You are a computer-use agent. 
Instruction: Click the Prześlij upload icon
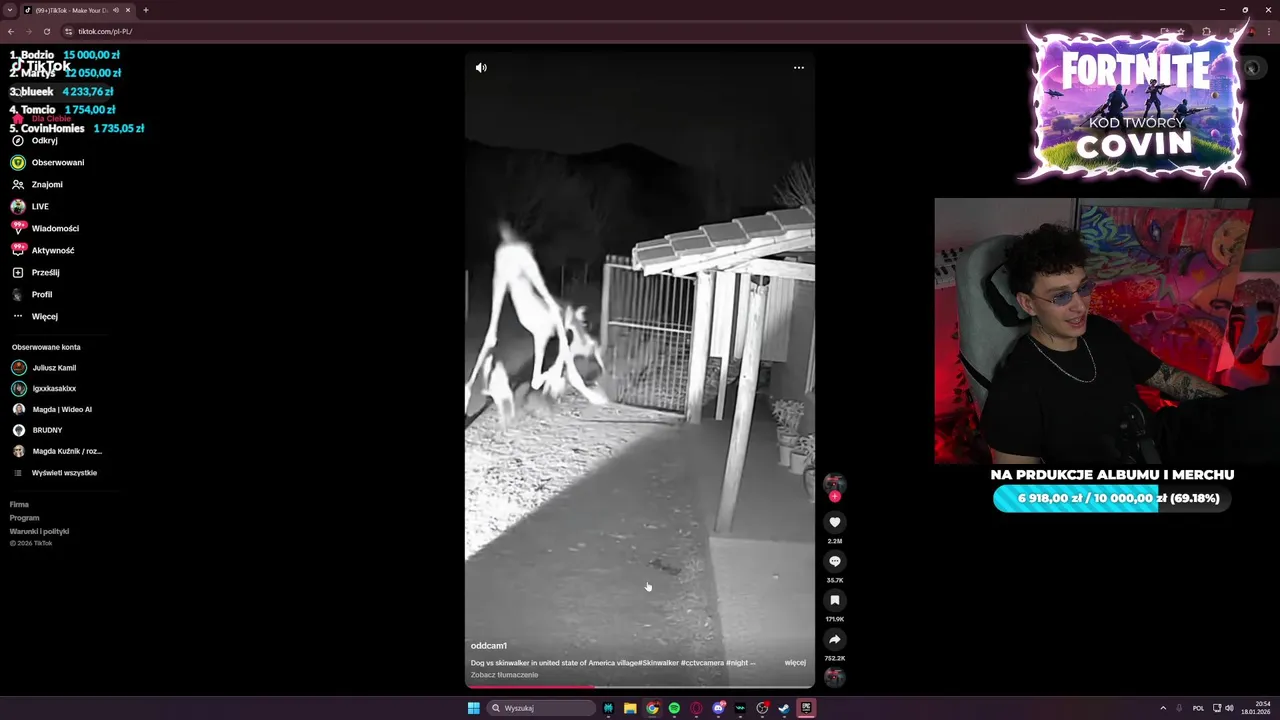click(18, 273)
